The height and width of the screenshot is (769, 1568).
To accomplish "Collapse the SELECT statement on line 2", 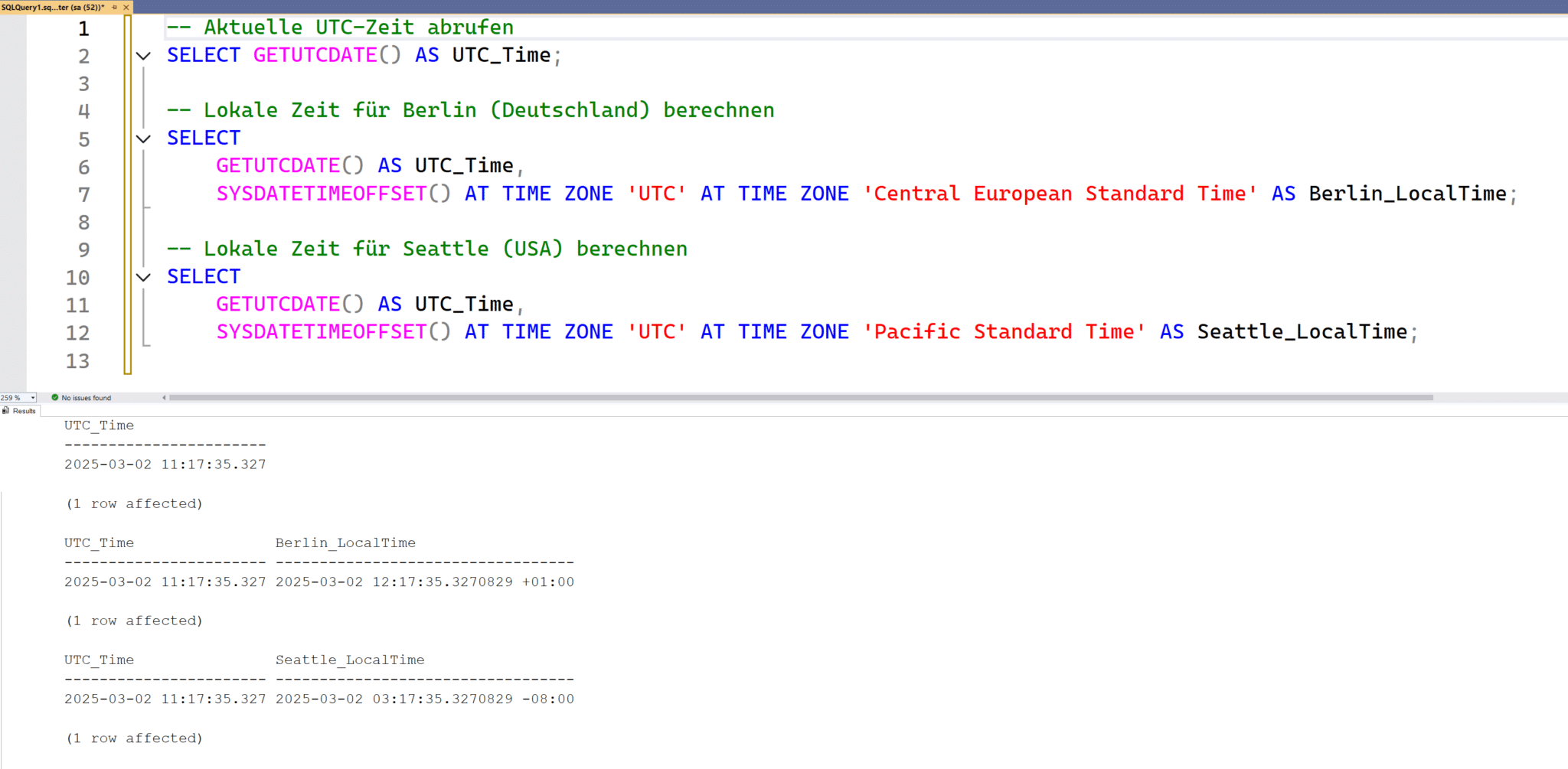I will pyautogui.click(x=143, y=56).
